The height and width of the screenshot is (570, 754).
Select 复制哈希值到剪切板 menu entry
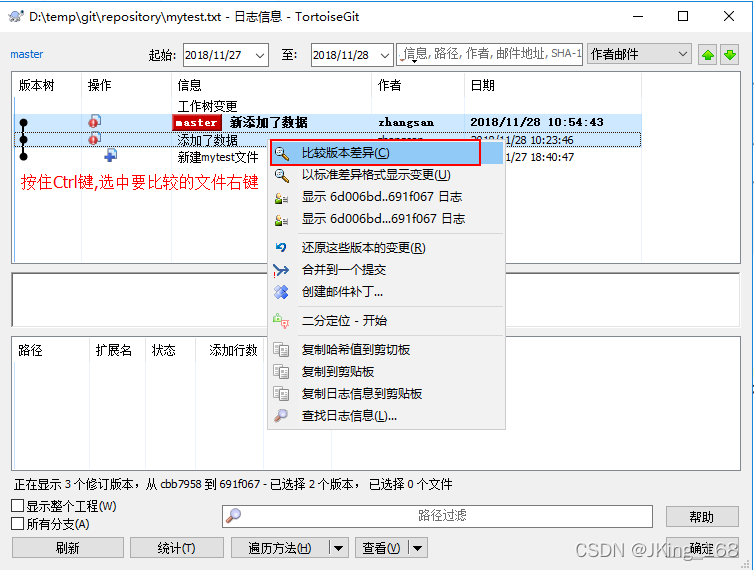[386, 350]
